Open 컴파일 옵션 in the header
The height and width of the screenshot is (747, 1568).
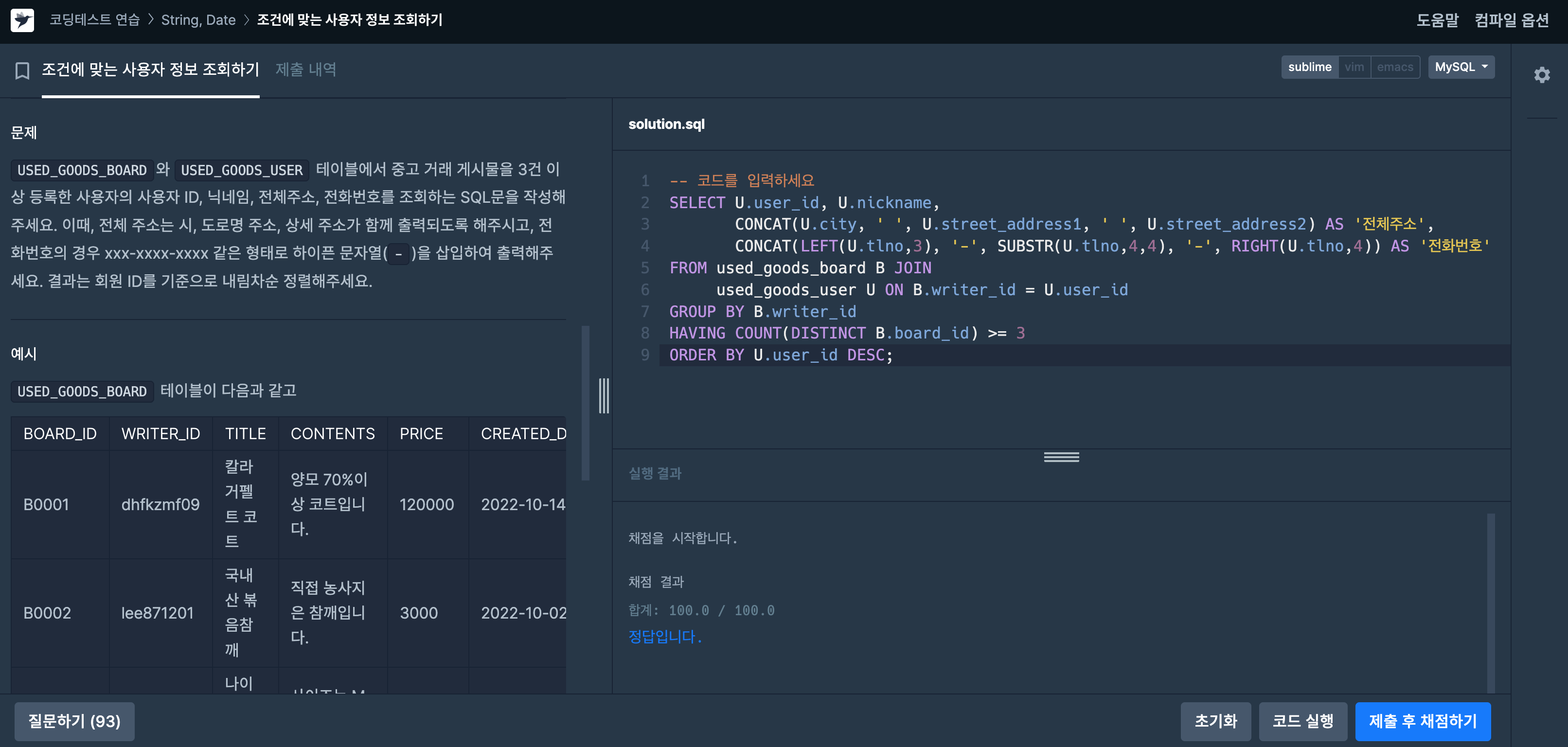click(x=1512, y=20)
